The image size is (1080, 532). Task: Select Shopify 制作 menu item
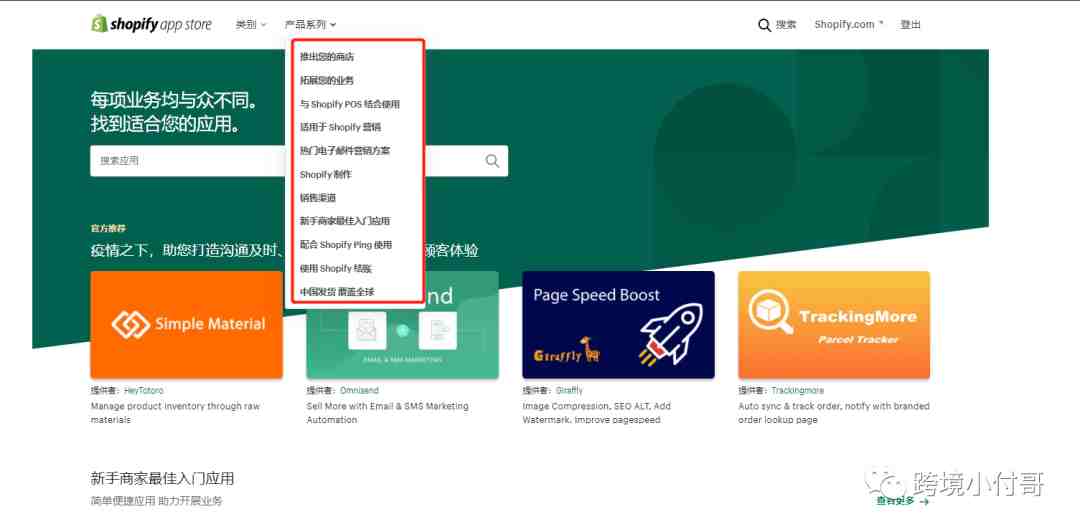[x=326, y=174]
